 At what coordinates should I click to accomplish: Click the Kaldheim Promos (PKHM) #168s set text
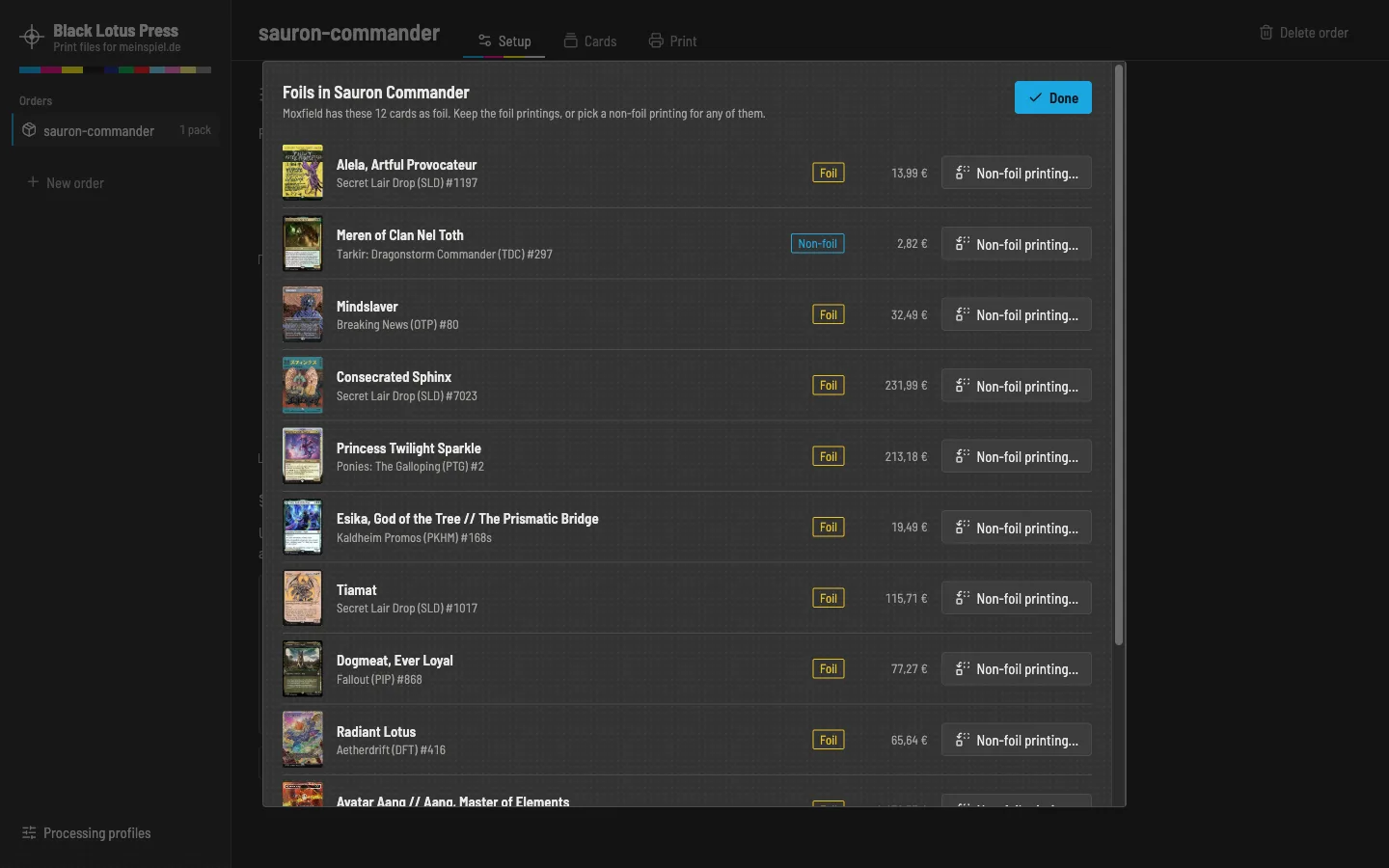(x=414, y=538)
